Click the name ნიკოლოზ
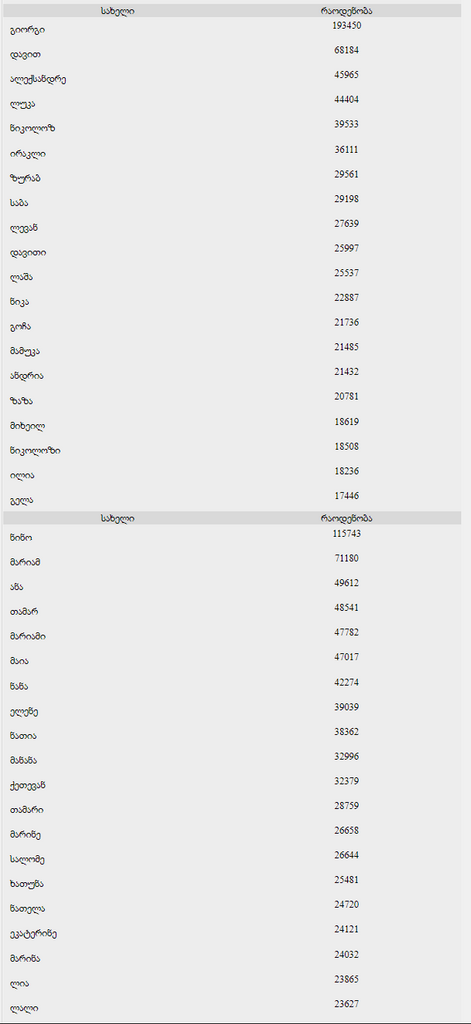The image size is (471, 1024). pos(33,129)
